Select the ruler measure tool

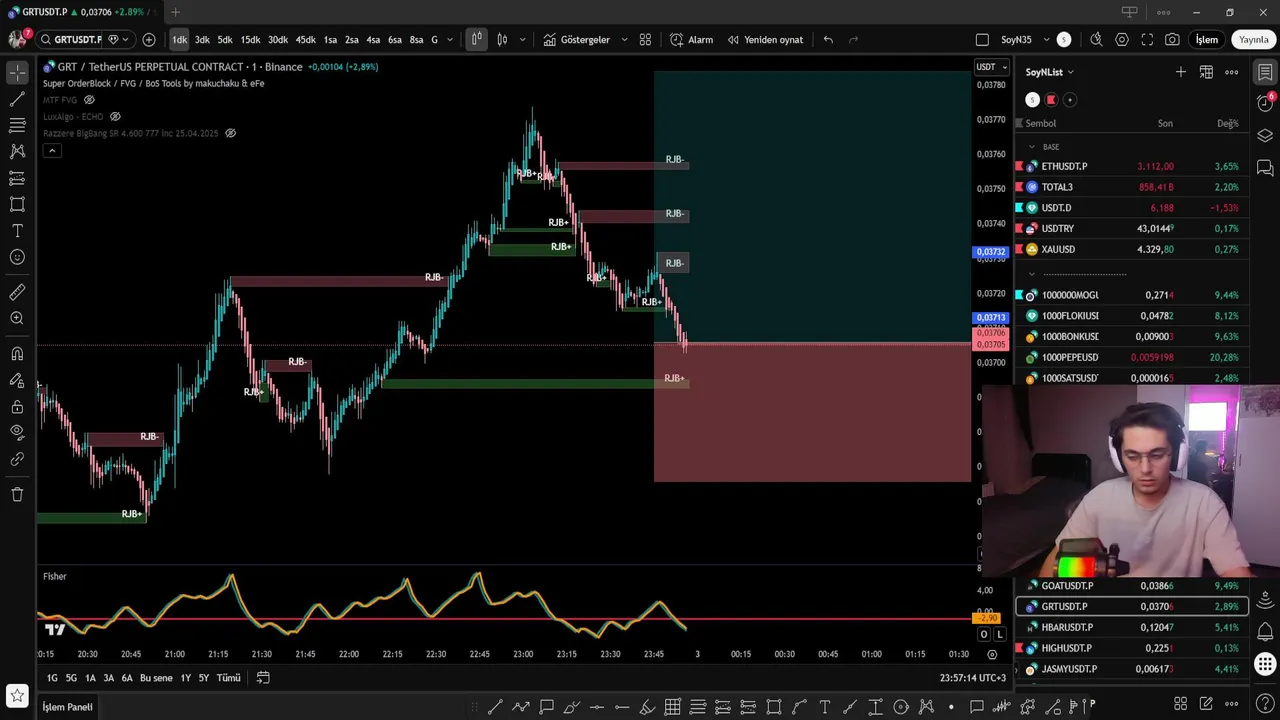pyautogui.click(x=17, y=292)
